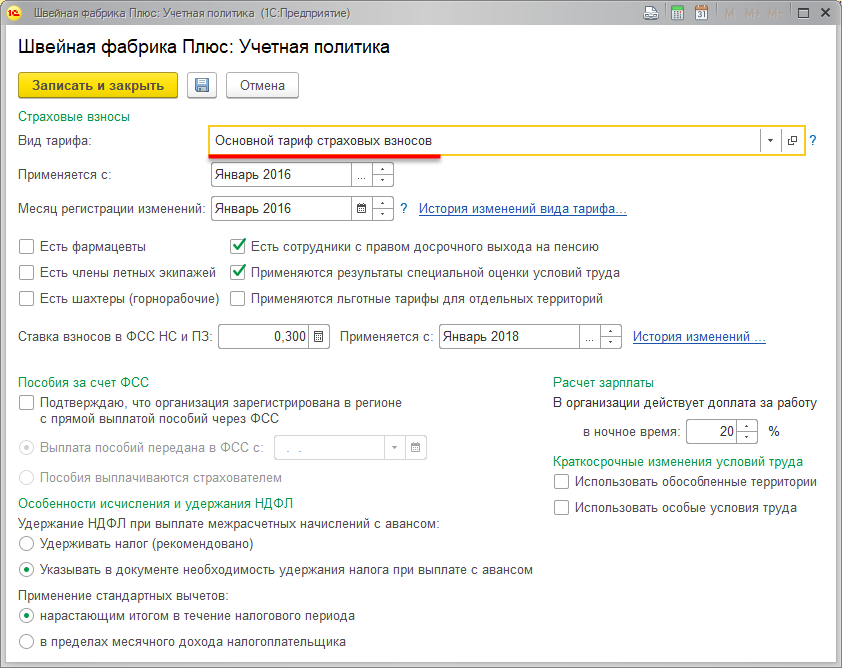Open ellipsis selector for Применяется с Январь 2018

coord(589,337)
